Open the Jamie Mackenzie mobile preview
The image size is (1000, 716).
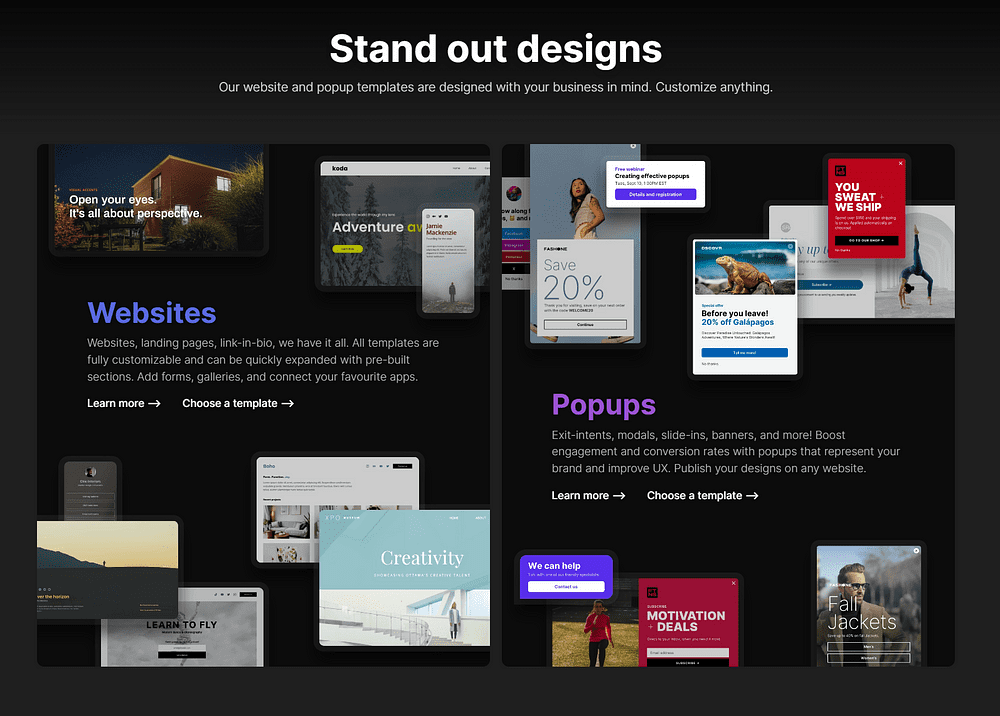449,261
